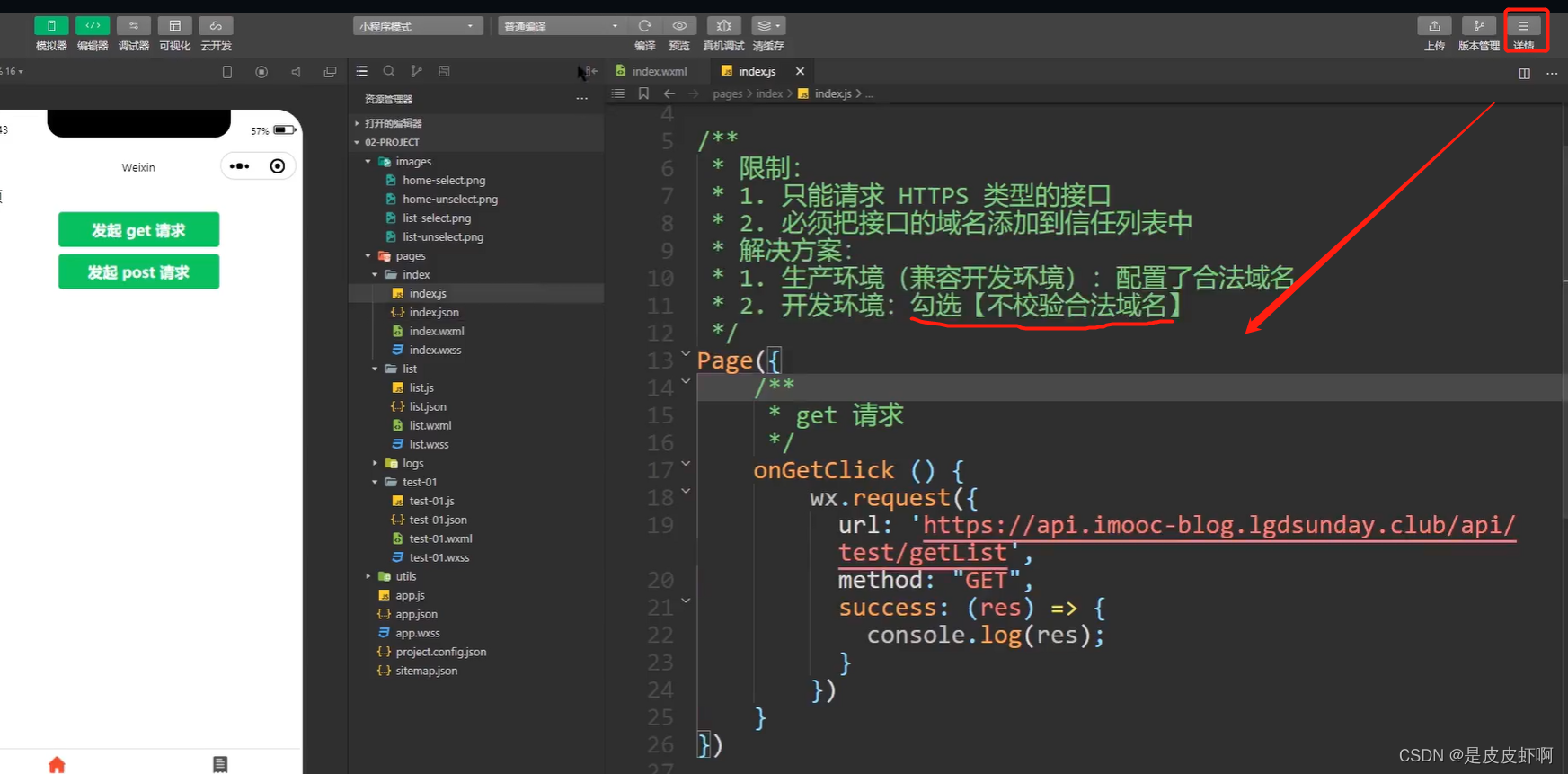Open the search icon in sidebar
1568x774 pixels.
(x=389, y=71)
